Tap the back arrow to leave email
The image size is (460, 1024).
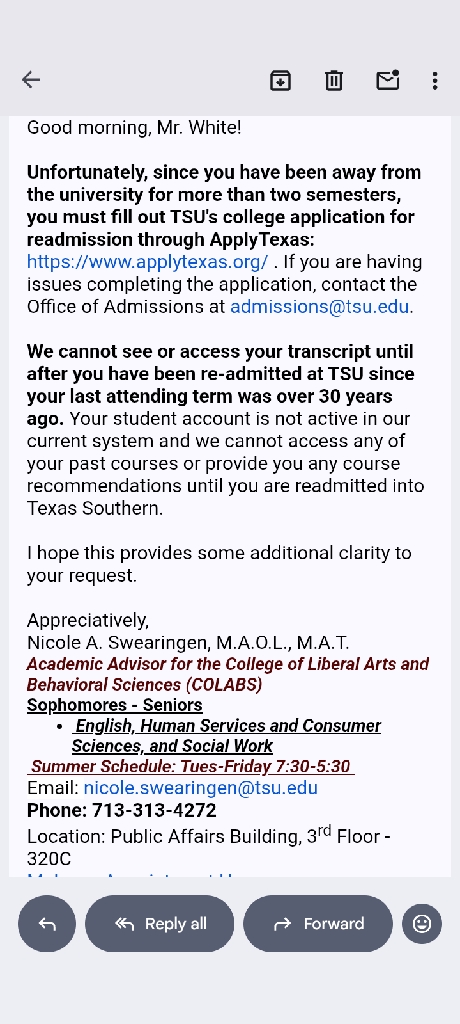coord(31,80)
